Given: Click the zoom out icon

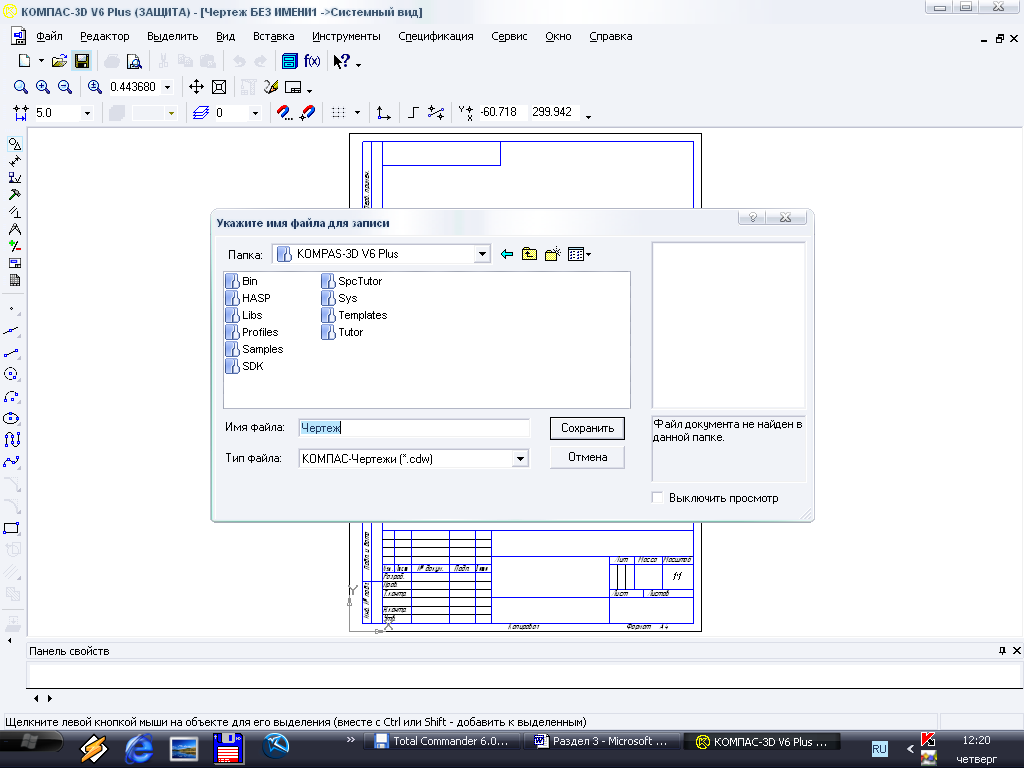Looking at the screenshot, I should pos(65,87).
